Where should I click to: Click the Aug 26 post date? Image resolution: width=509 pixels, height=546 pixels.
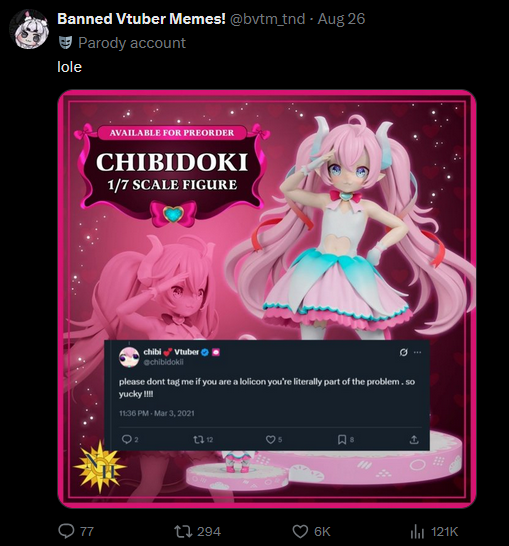(x=341, y=18)
